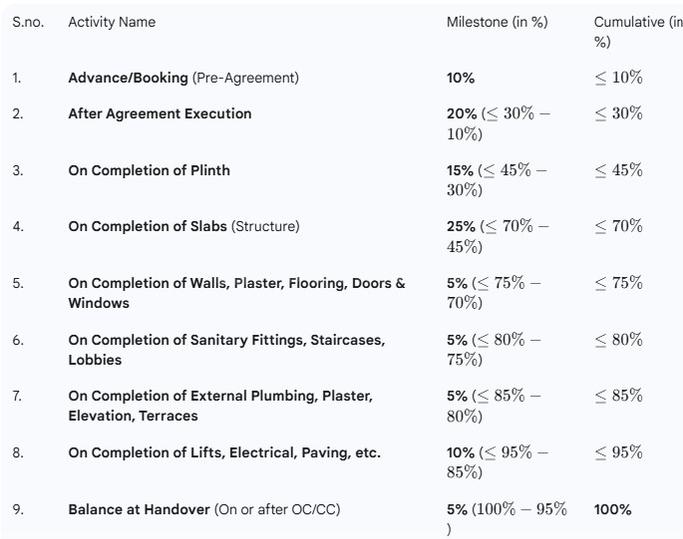Click the 'Cumulative (in %)' column header
683x539 pixels.
(637, 22)
